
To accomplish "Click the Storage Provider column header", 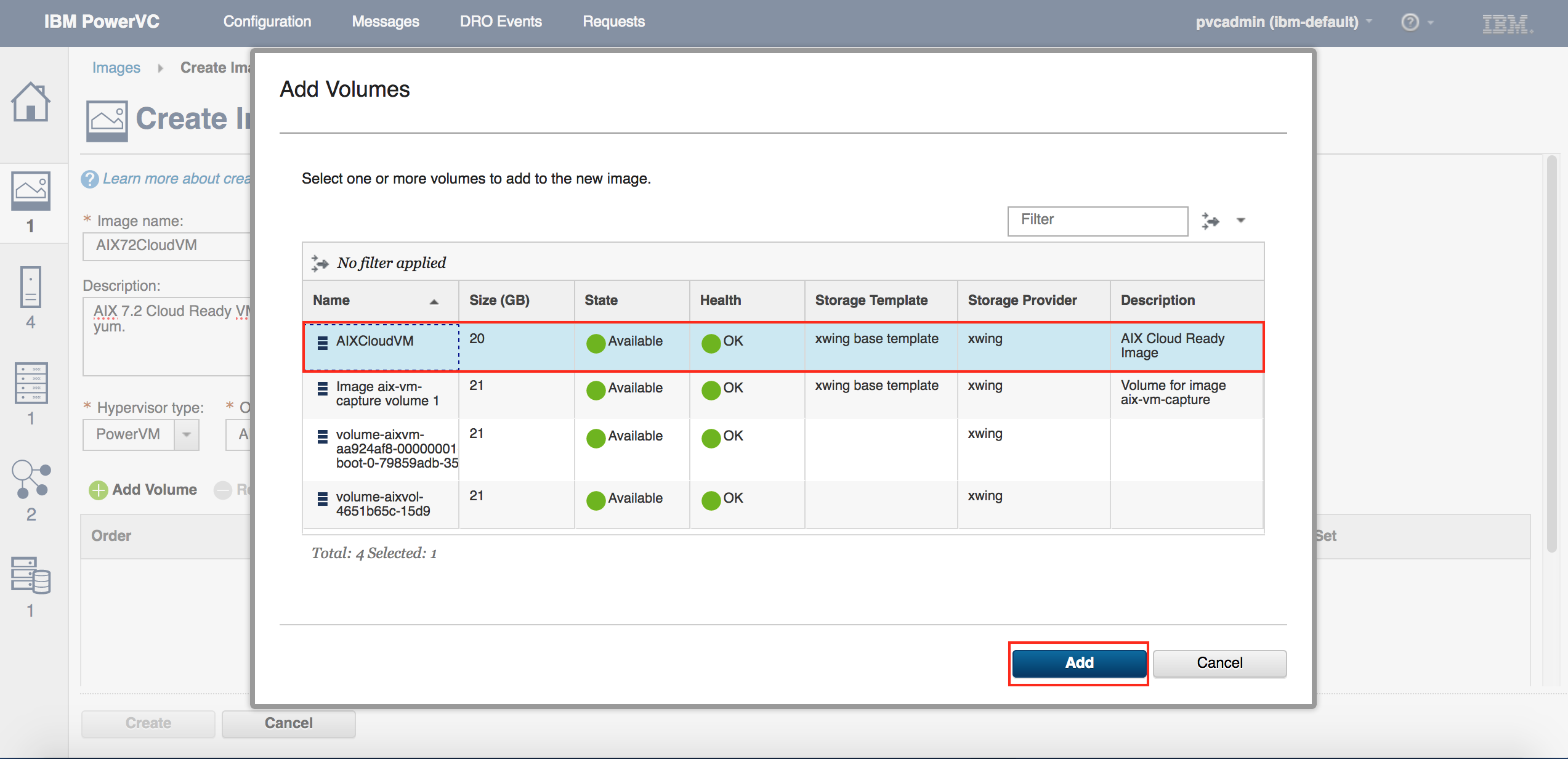I will tap(1033, 301).
